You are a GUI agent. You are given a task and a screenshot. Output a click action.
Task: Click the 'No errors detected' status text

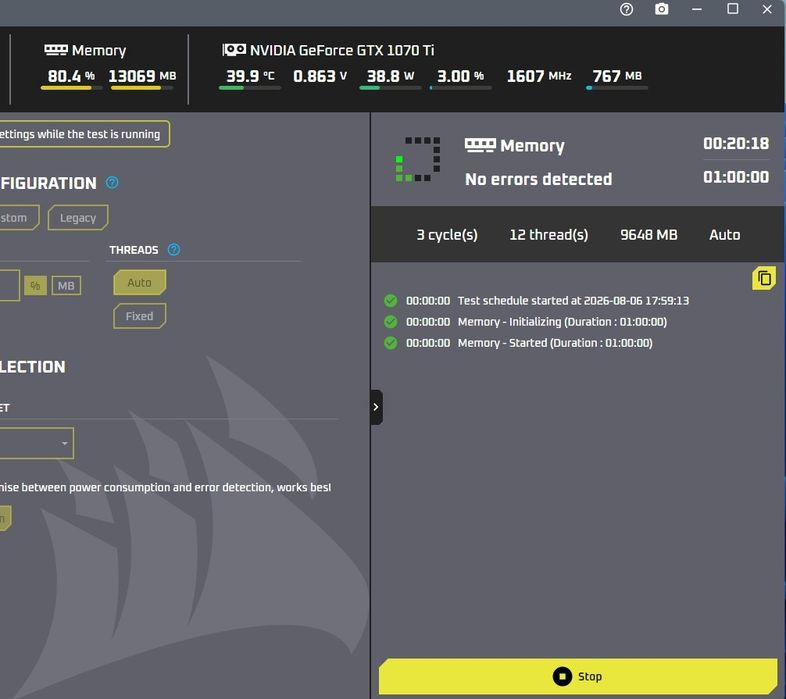point(538,179)
